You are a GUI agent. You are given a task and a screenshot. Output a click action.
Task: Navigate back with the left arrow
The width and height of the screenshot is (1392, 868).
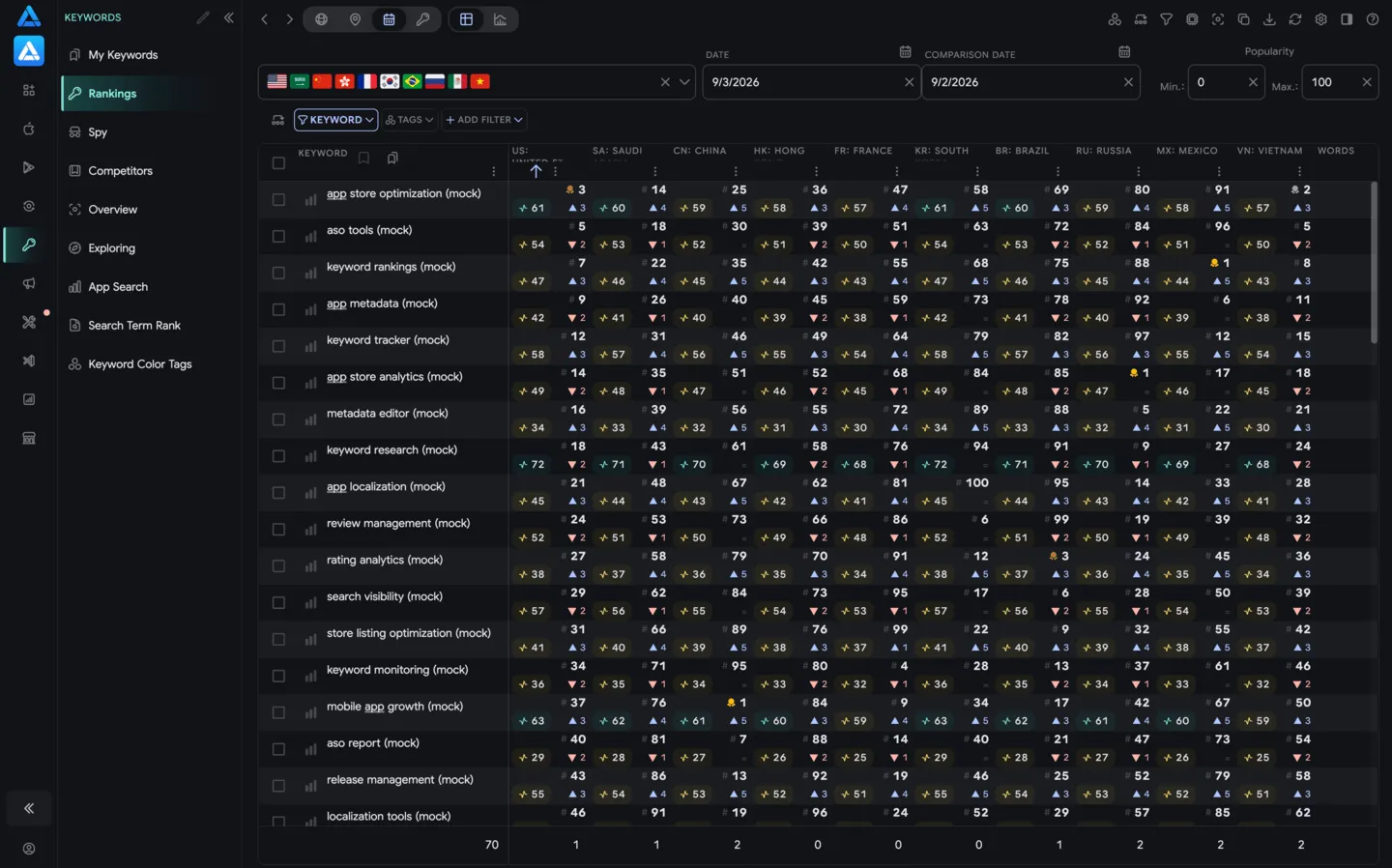(x=264, y=19)
